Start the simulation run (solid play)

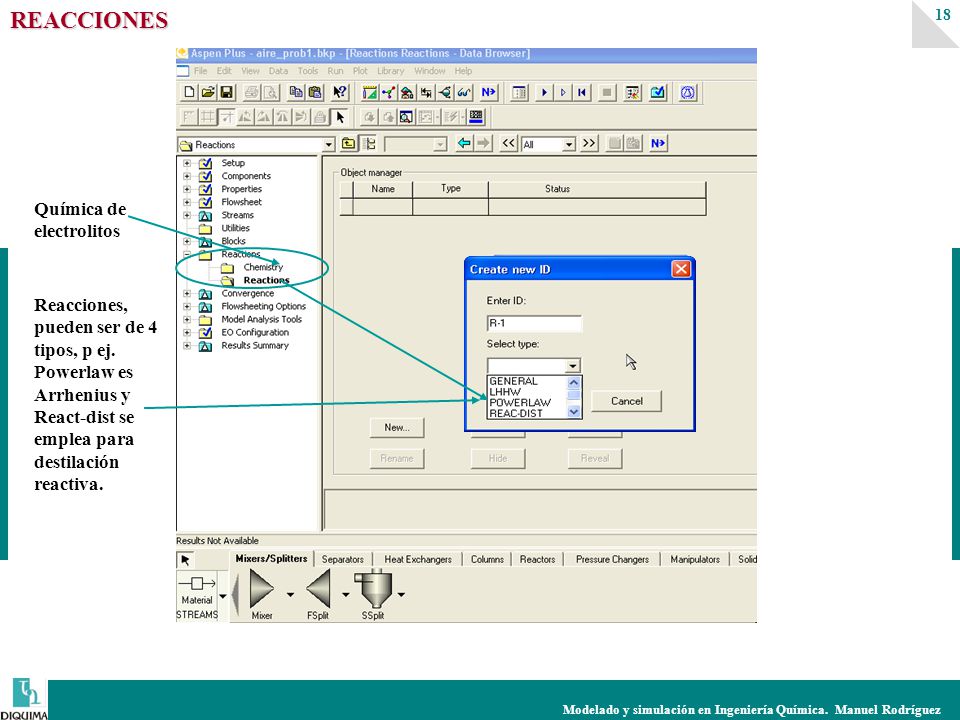tap(544, 92)
